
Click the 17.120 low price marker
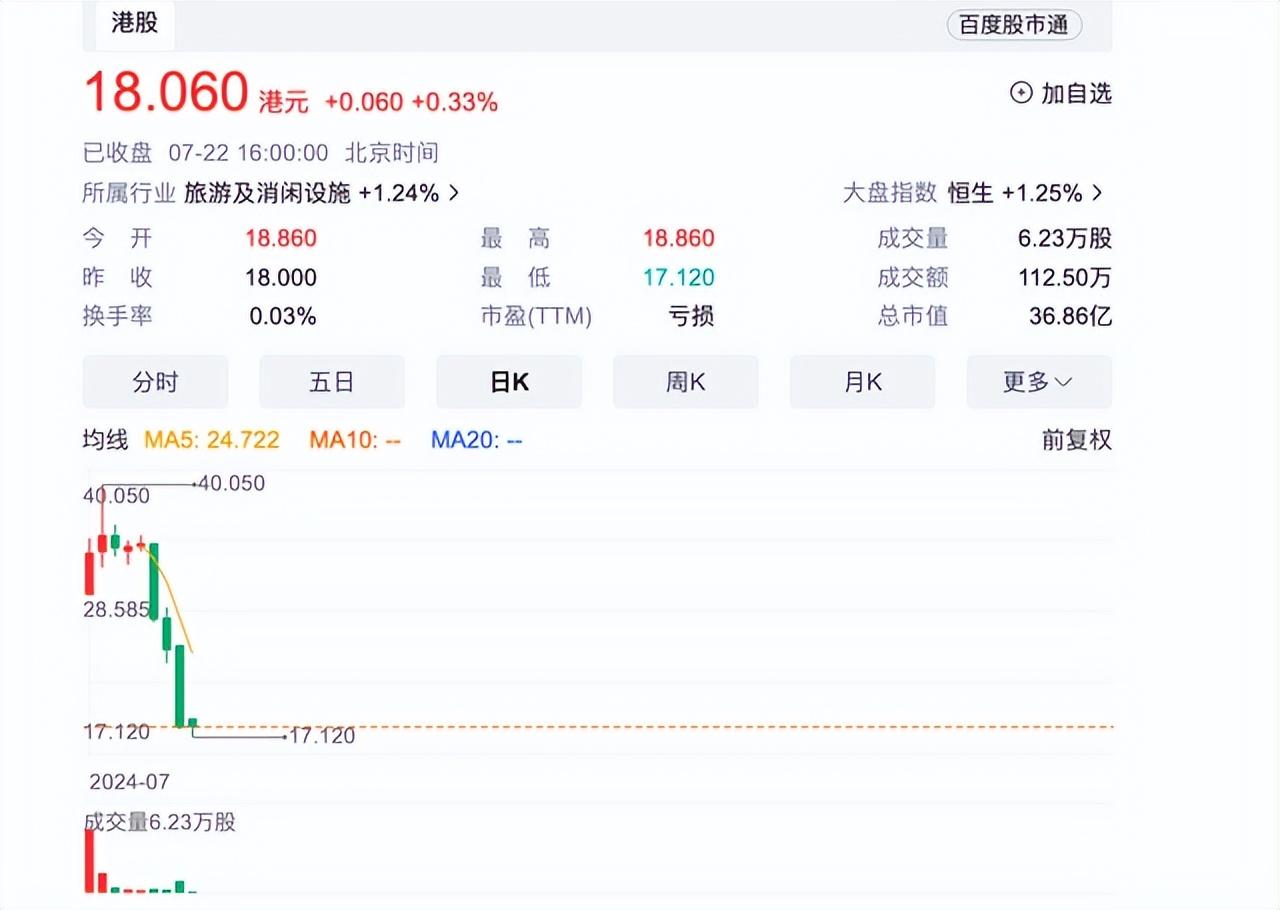[321, 737]
